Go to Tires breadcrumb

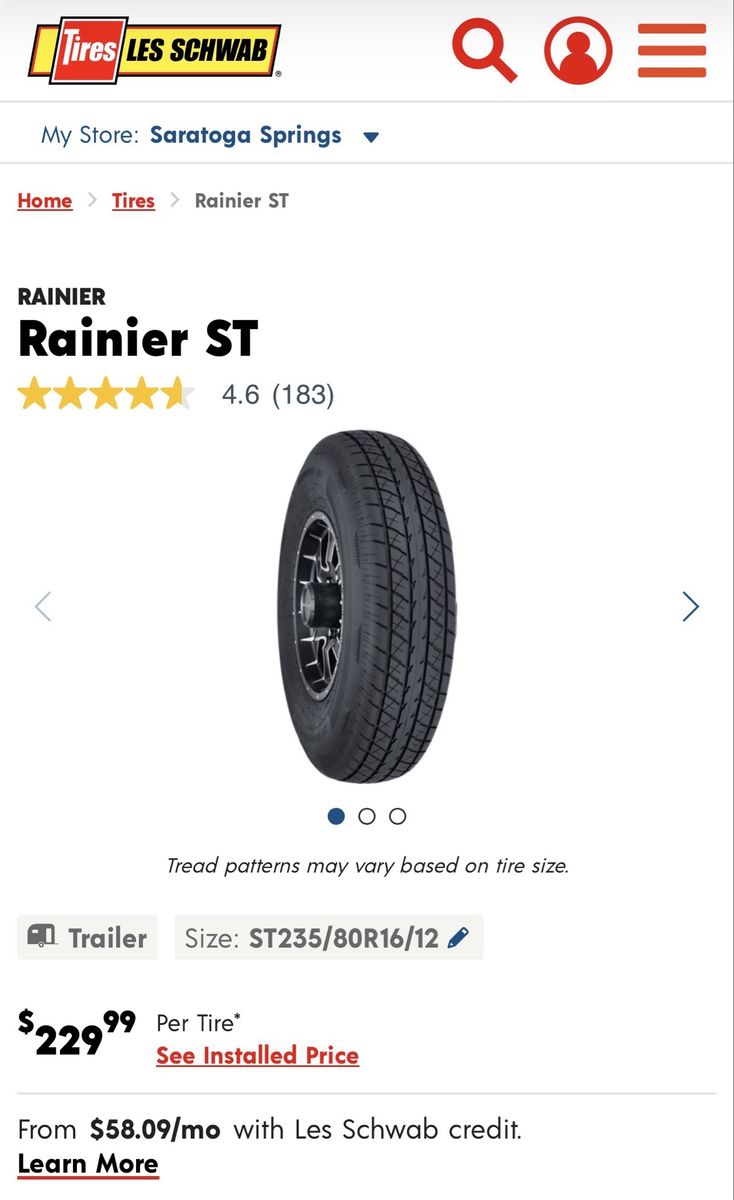[x=133, y=200]
